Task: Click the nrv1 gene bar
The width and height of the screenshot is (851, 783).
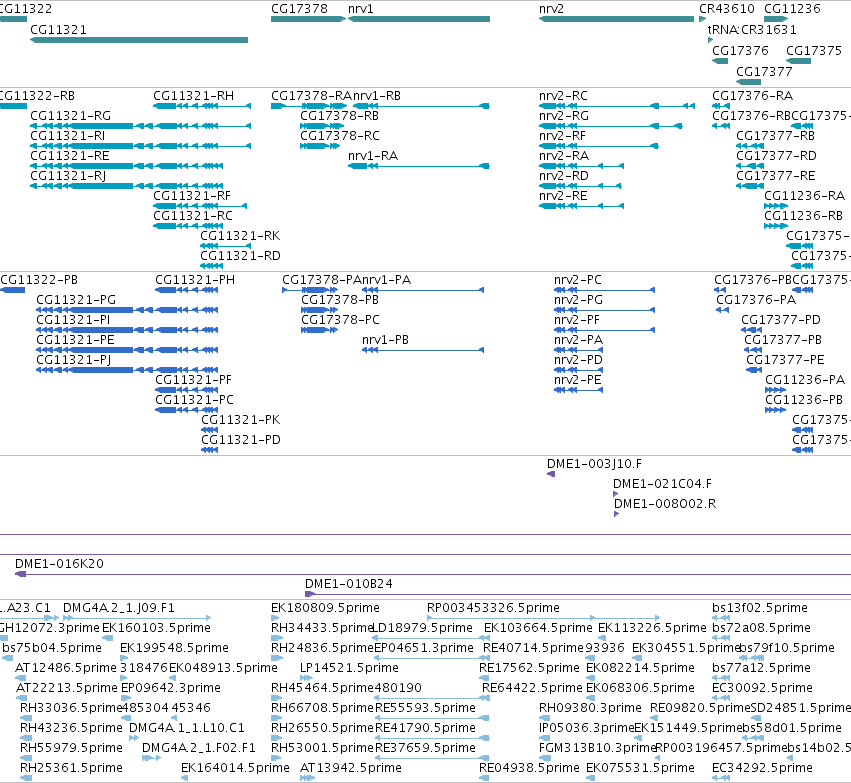Action: tap(418, 19)
